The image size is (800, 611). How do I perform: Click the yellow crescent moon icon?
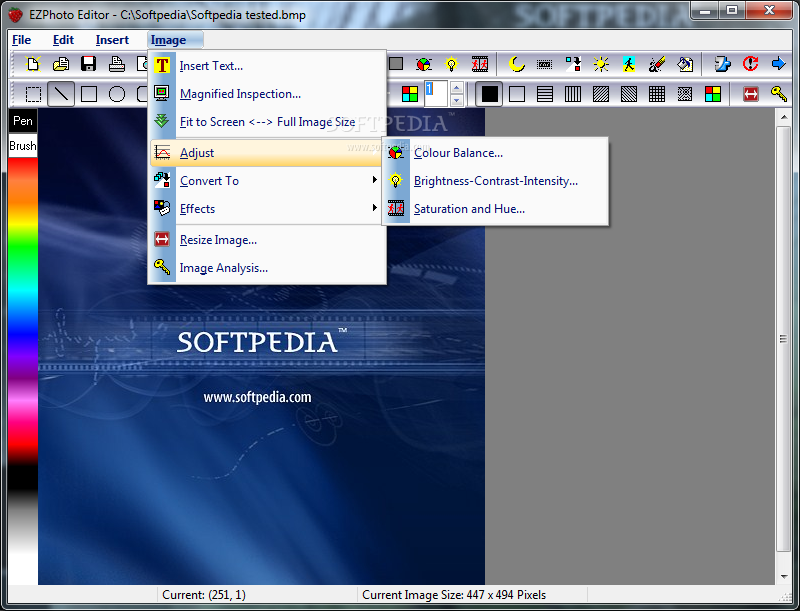point(517,64)
